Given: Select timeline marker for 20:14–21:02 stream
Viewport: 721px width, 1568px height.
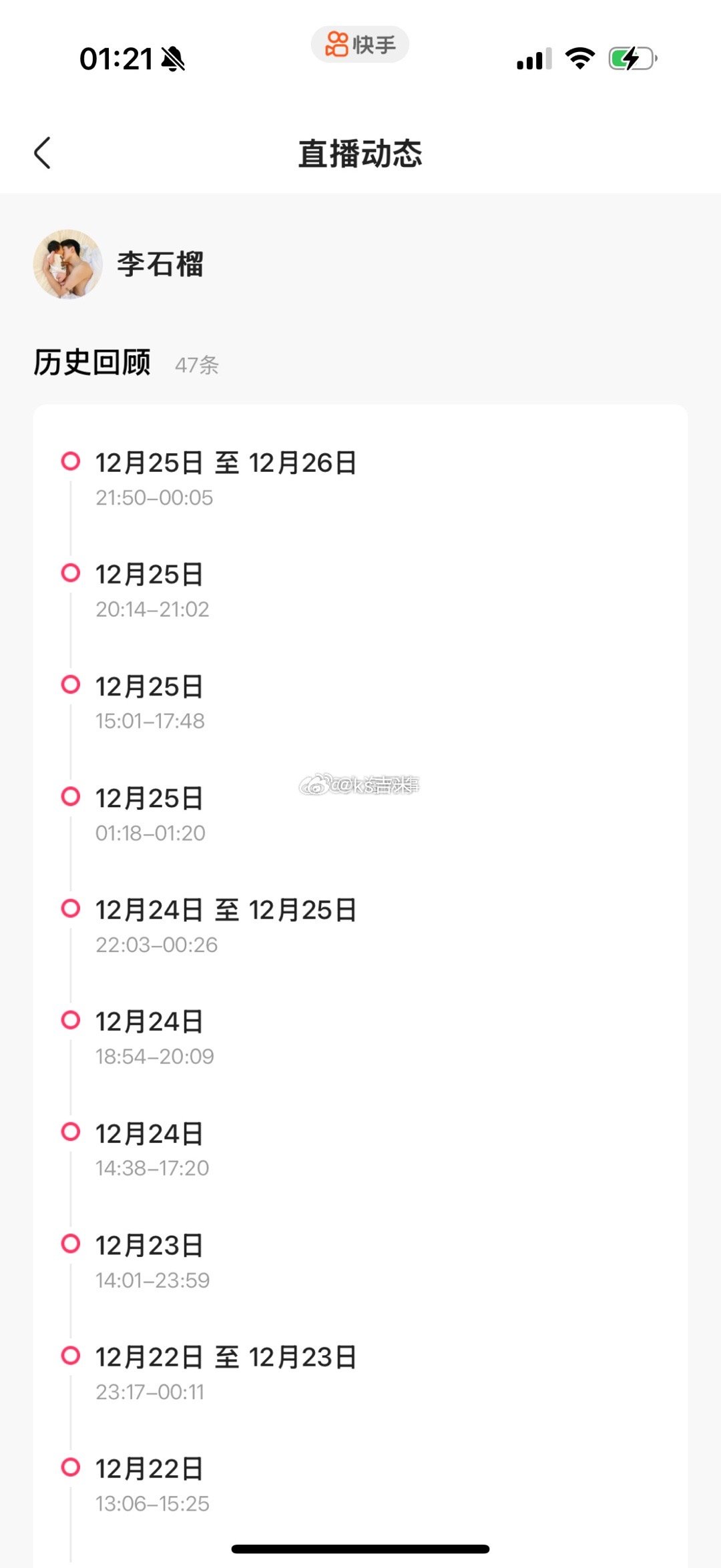Looking at the screenshot, I should (71, 573).
